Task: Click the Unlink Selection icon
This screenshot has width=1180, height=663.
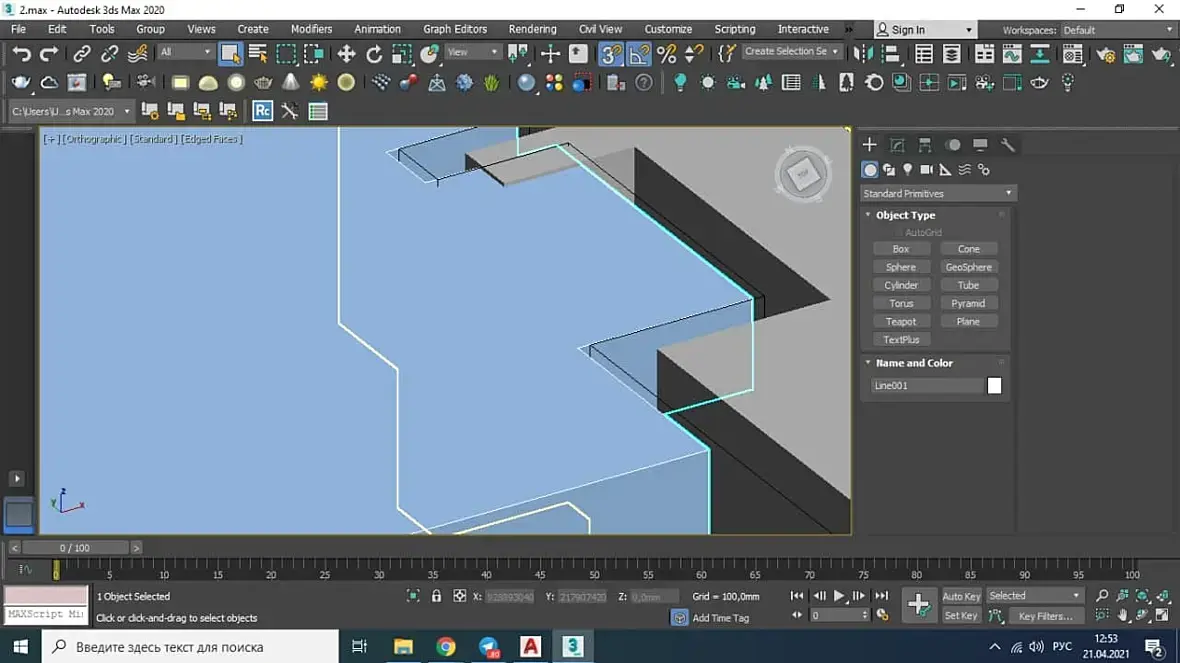Action: 110,54
